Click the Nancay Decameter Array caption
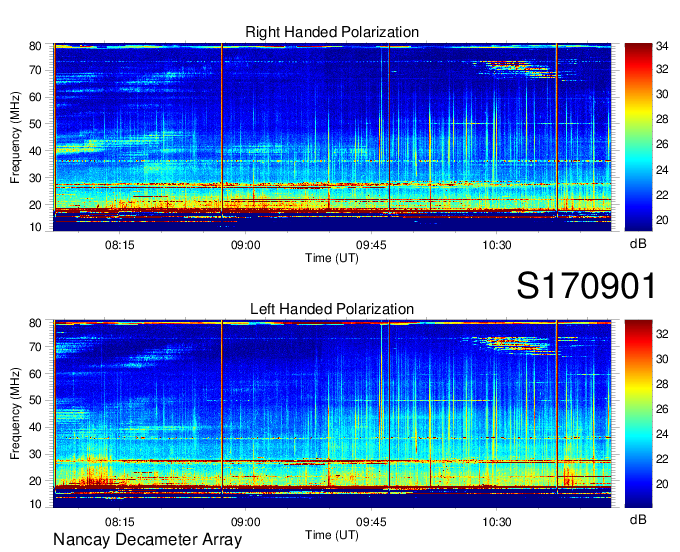 point(147,540)
